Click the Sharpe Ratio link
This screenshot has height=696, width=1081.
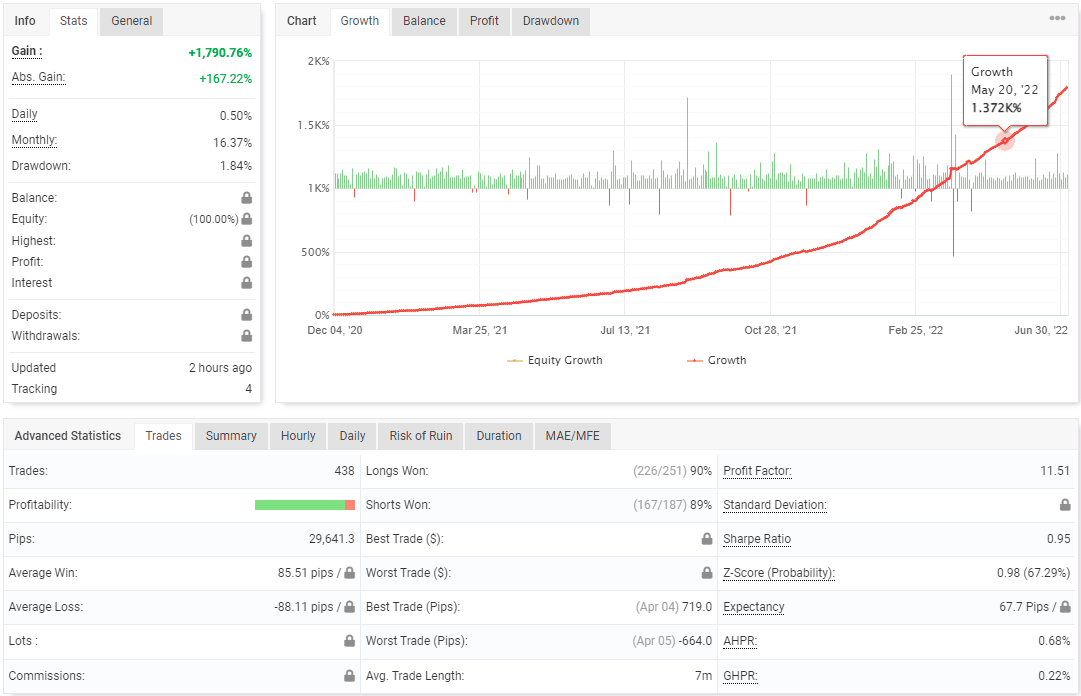pos(756,539)
